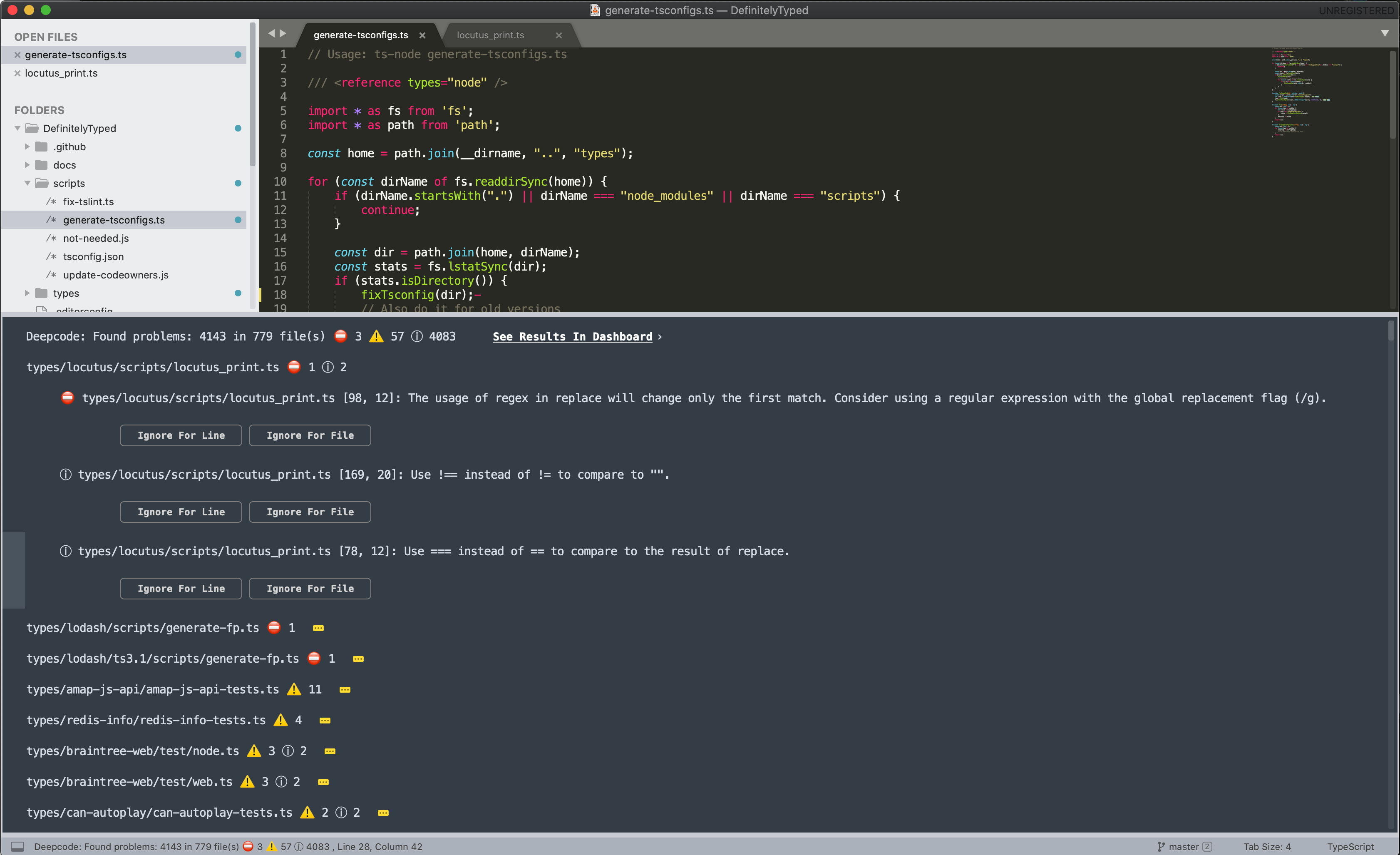Click Ignore For File for === suggestion

[310, 589]
